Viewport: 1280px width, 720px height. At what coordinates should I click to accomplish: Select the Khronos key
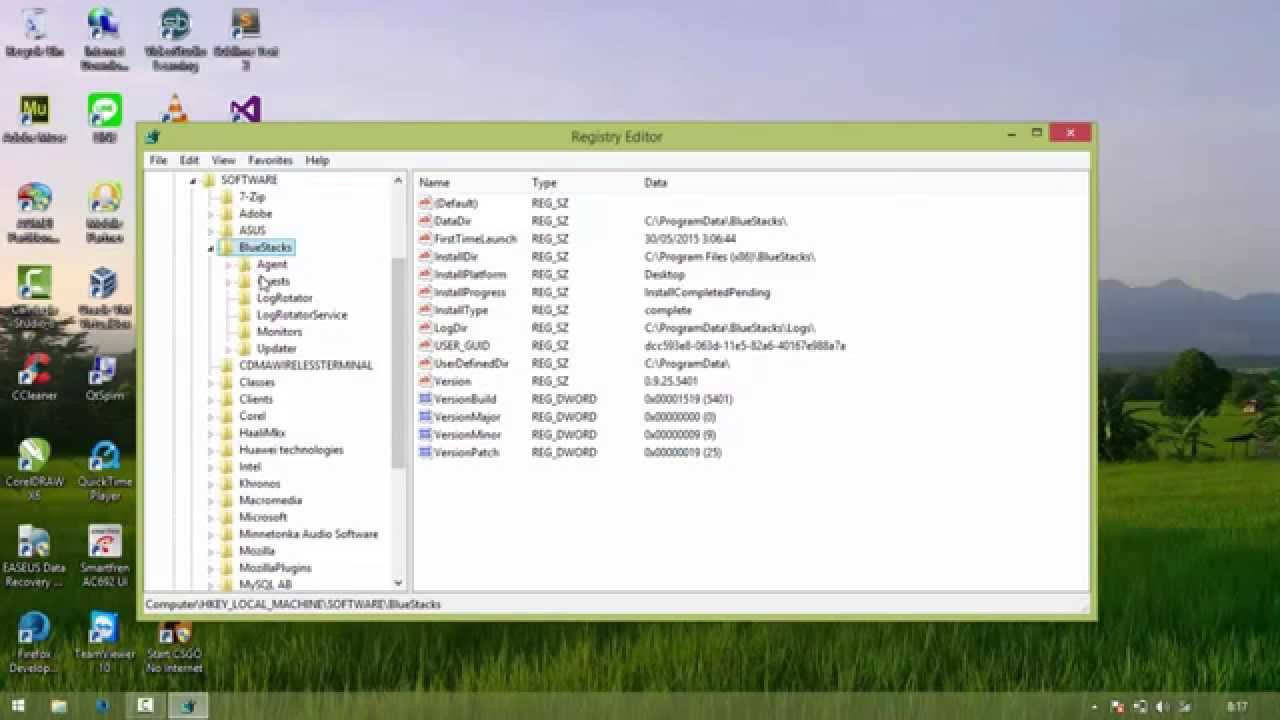click(259, 484)
